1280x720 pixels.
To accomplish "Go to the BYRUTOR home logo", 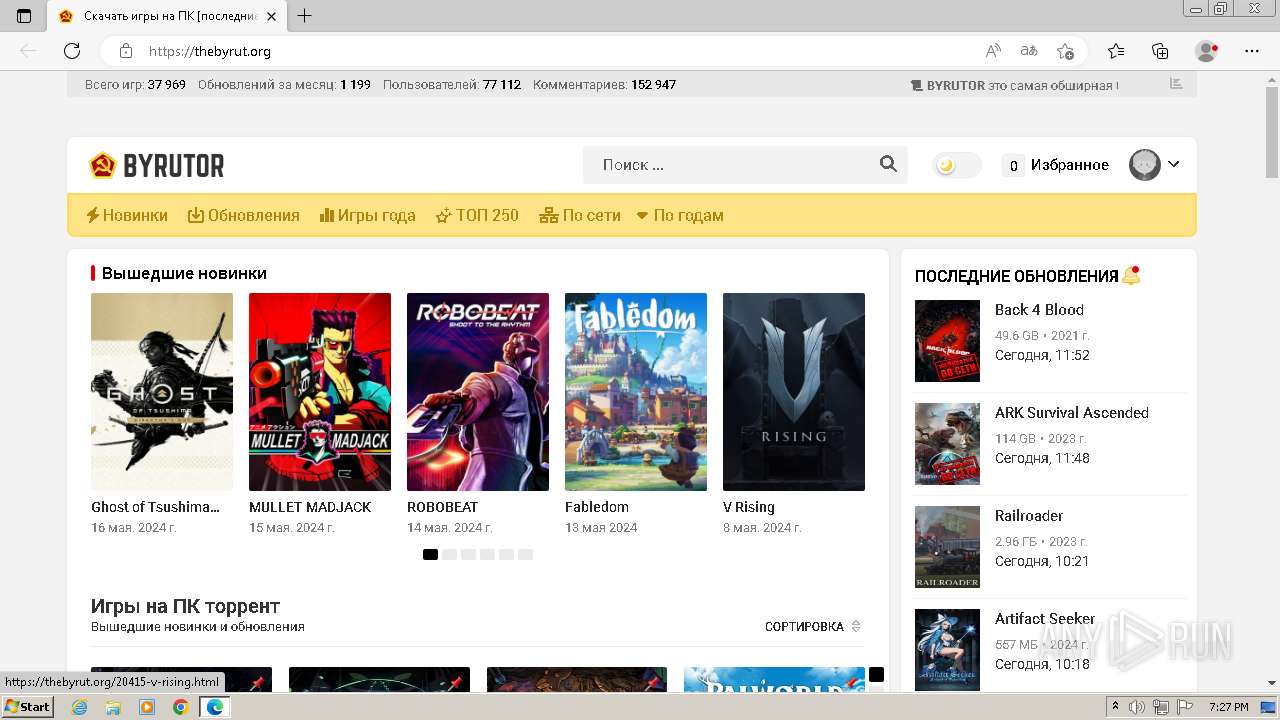I will [x=157, y=165].
